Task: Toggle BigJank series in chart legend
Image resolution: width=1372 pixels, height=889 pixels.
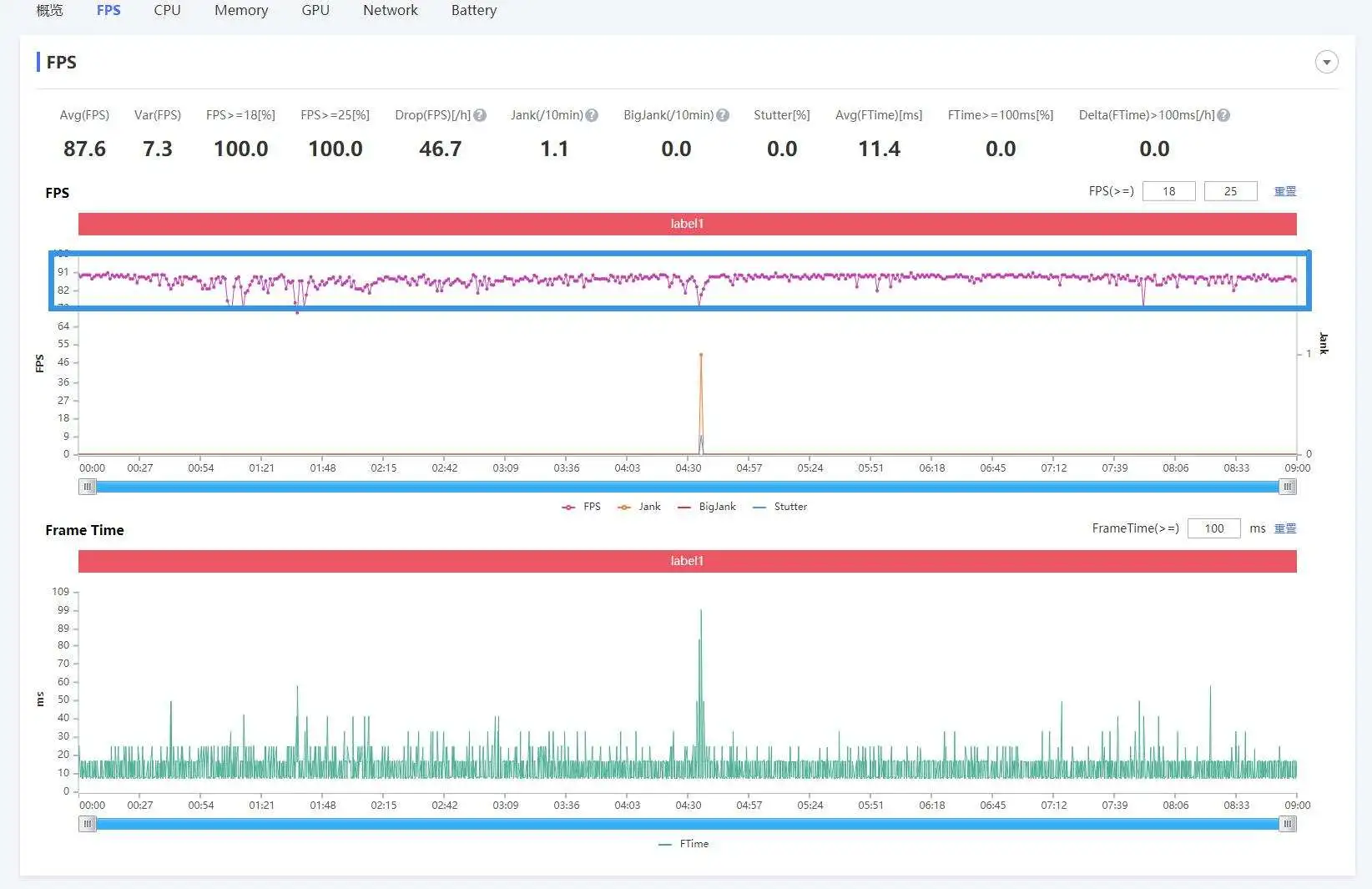Action: coord(707,507)
